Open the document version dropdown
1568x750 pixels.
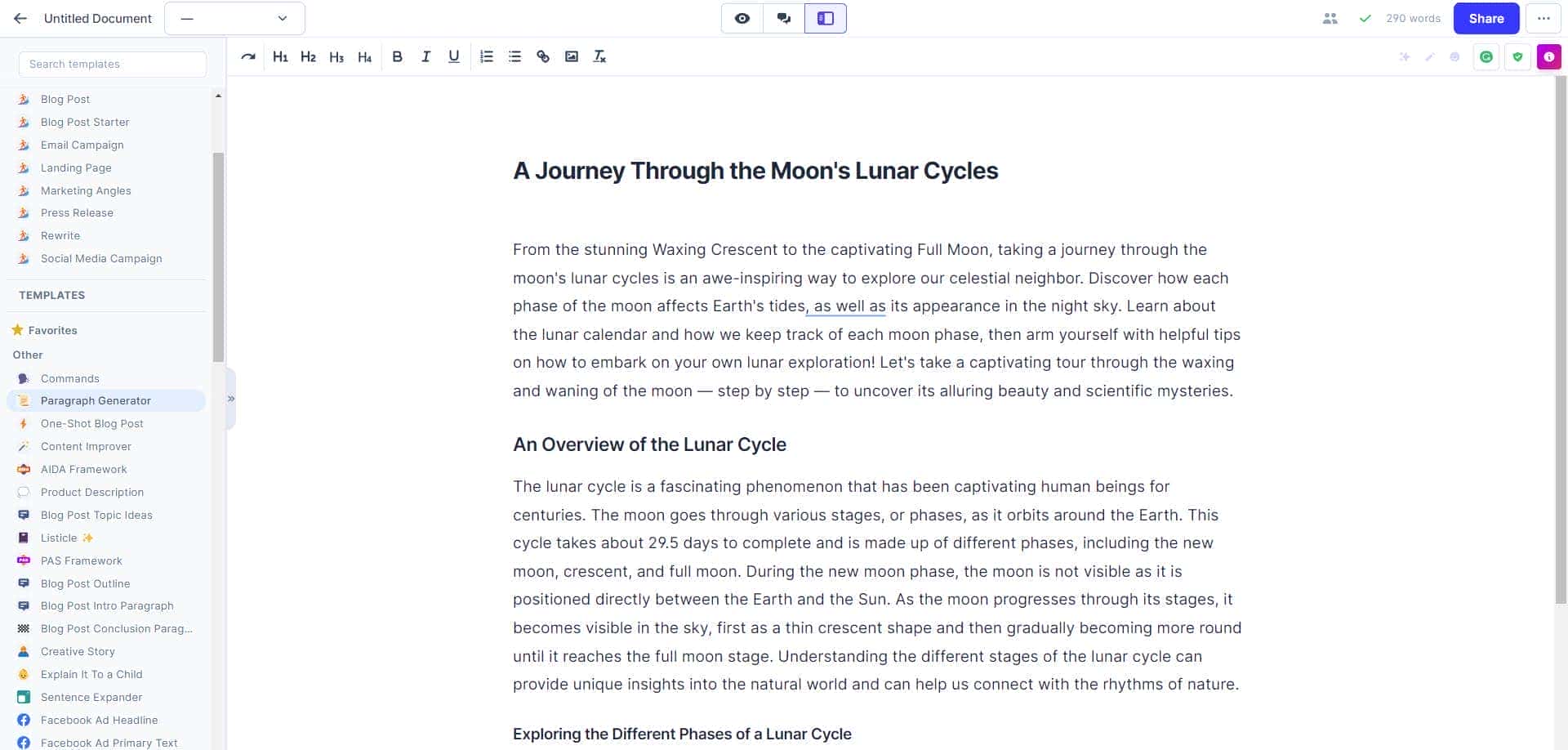234,18
